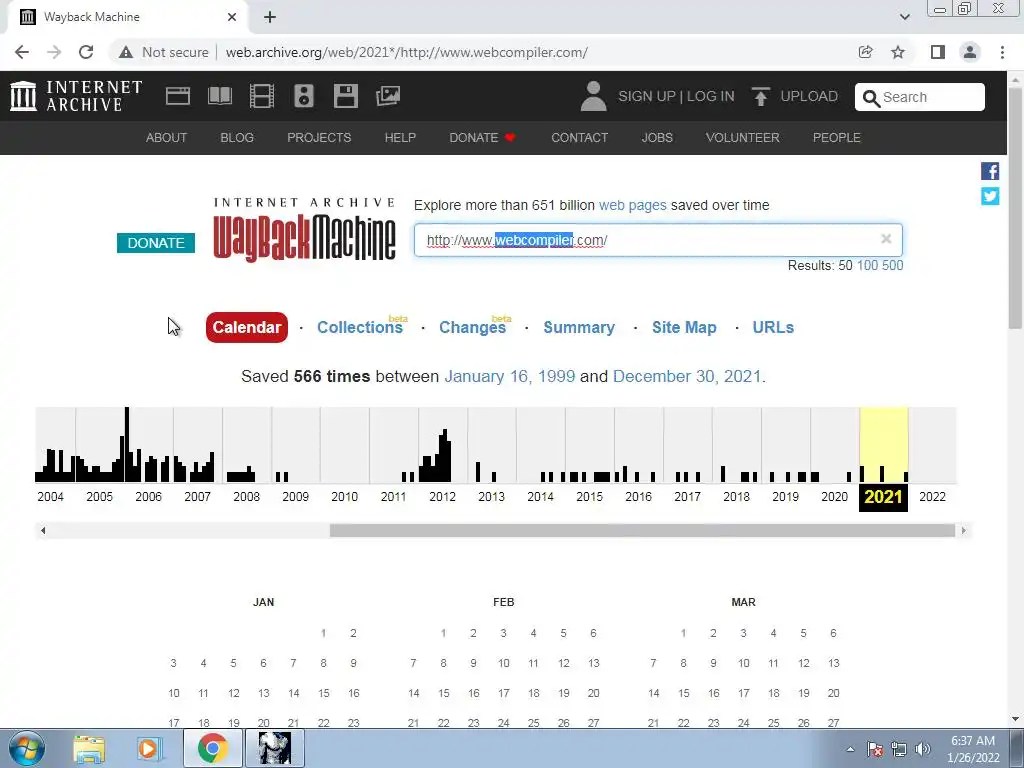Switch to the Changes tab

pyautogui.click(x=473, y=327)
